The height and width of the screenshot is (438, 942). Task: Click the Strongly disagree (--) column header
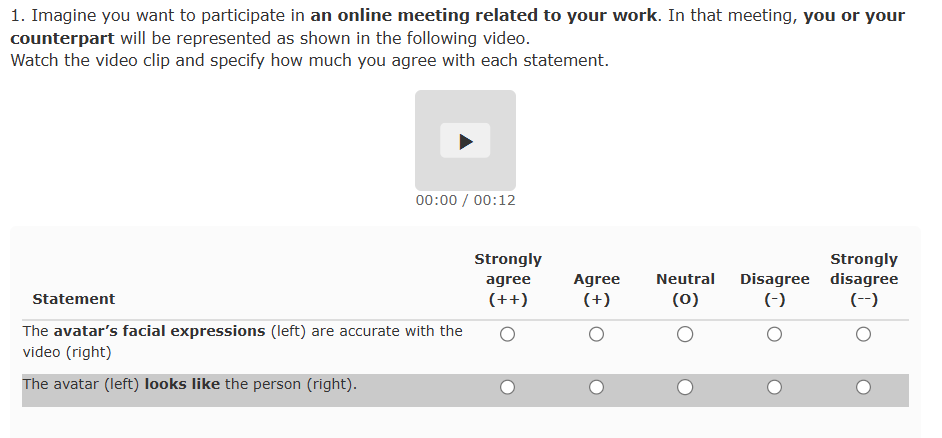tap(863, 279)
